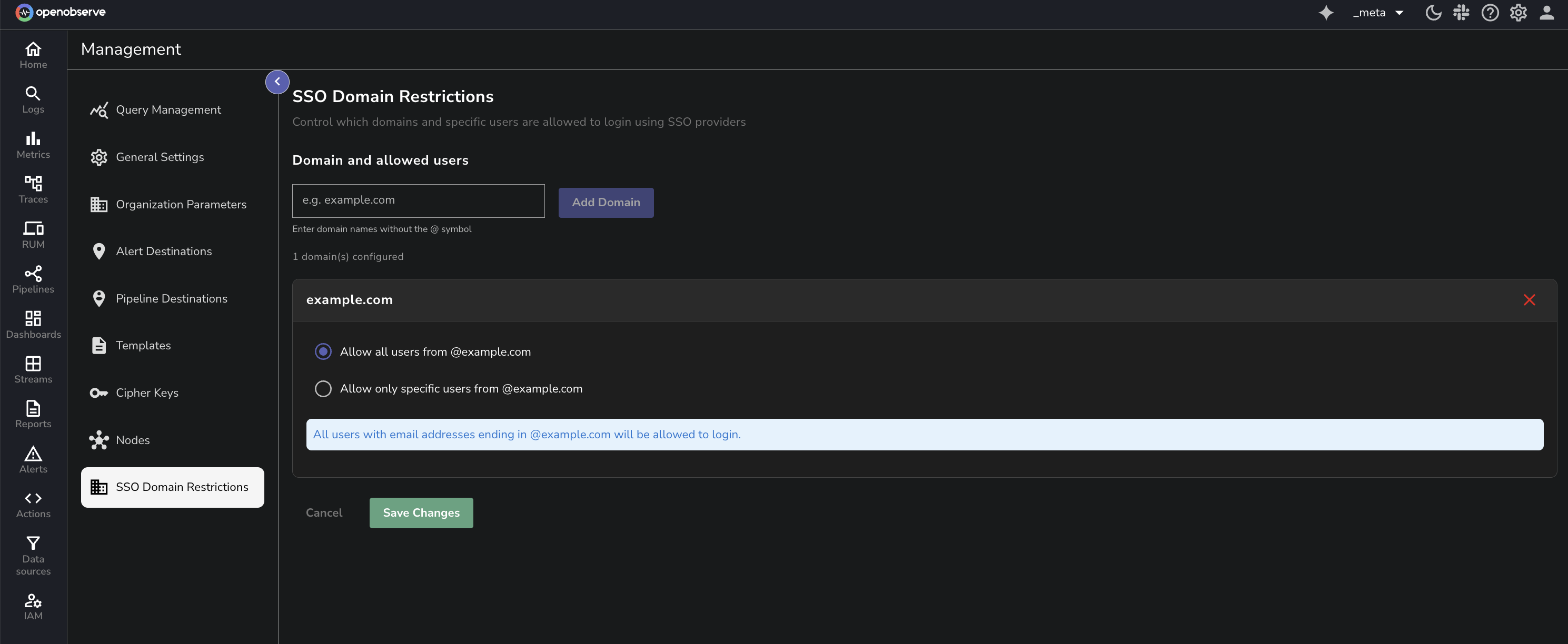The height and width of the screenshot is (644, 1568).
Task: Toggle dark mode using the moon icon
Action: coord(1434,12)
